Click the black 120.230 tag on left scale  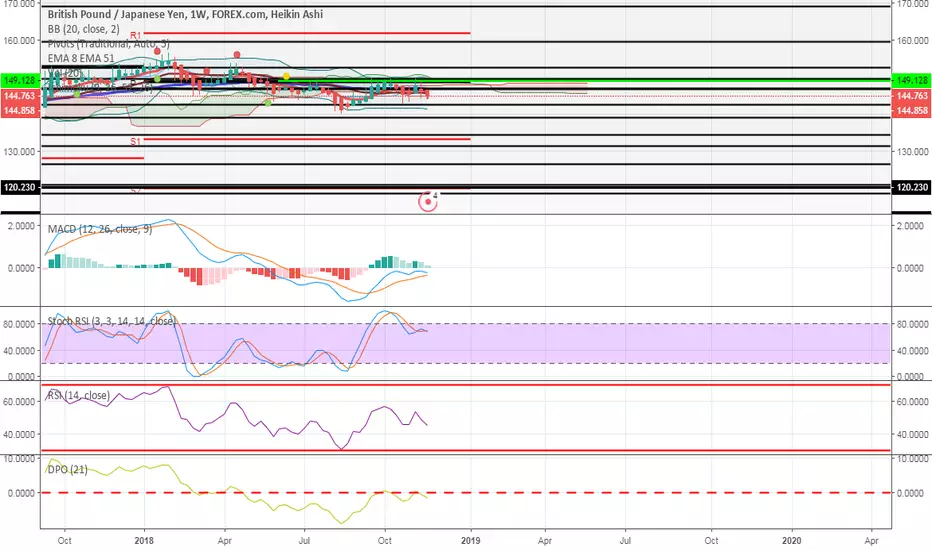tap(20, 187)
